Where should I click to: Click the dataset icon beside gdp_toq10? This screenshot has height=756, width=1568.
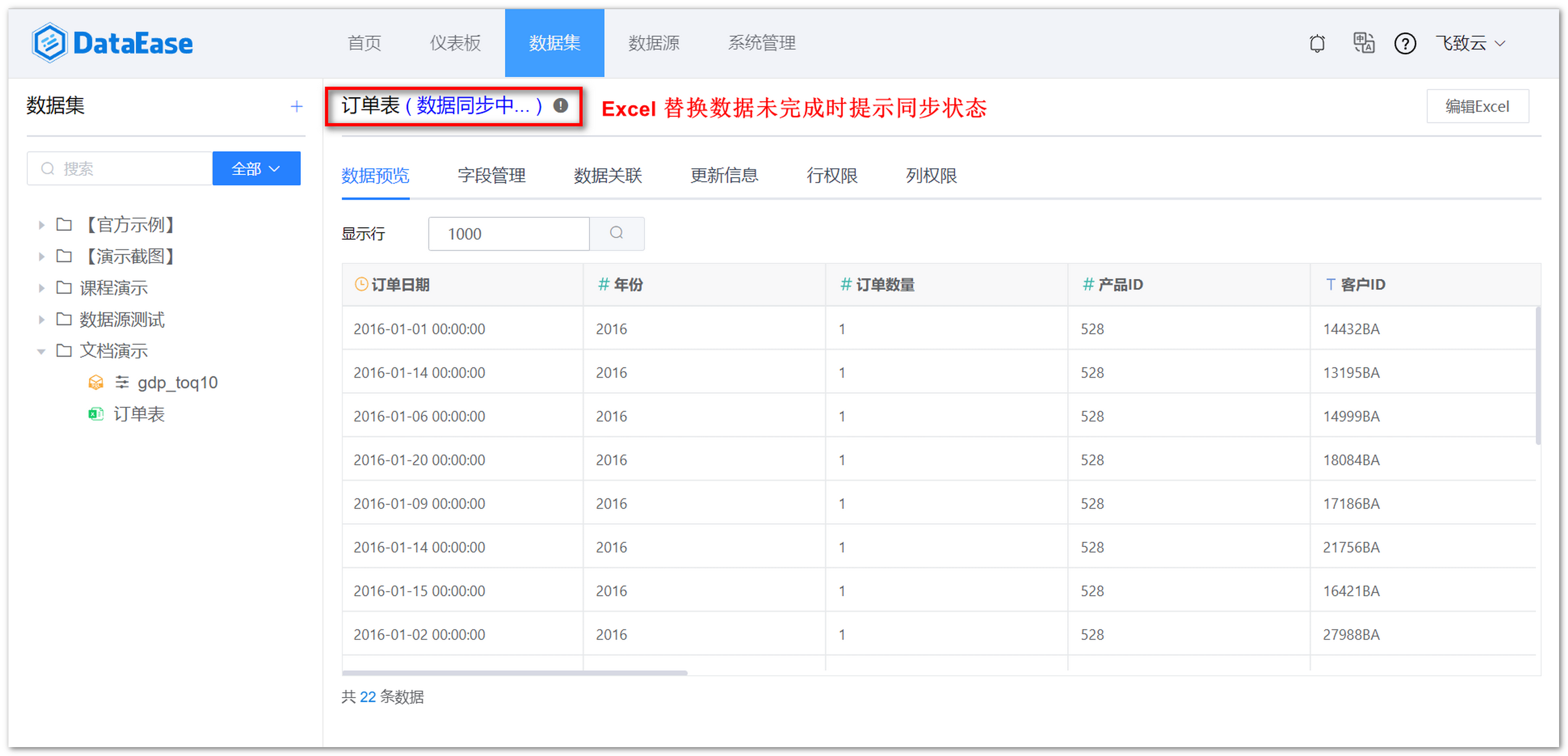(x=96, y=382)
